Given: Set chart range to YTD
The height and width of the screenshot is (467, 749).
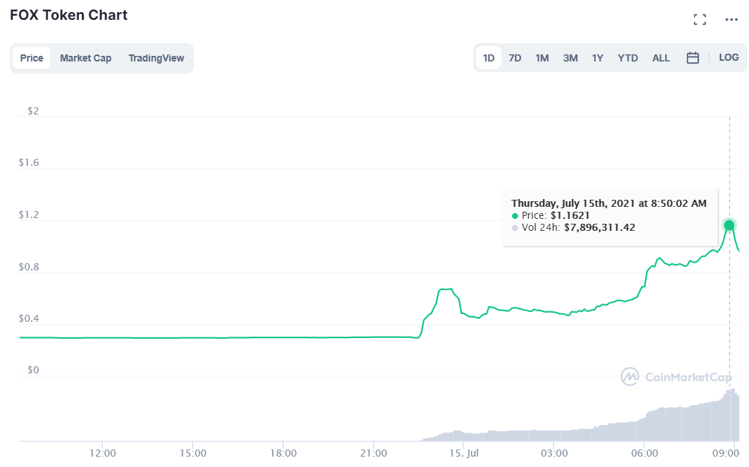Looking at the screenshot, I should coord(627,58).
